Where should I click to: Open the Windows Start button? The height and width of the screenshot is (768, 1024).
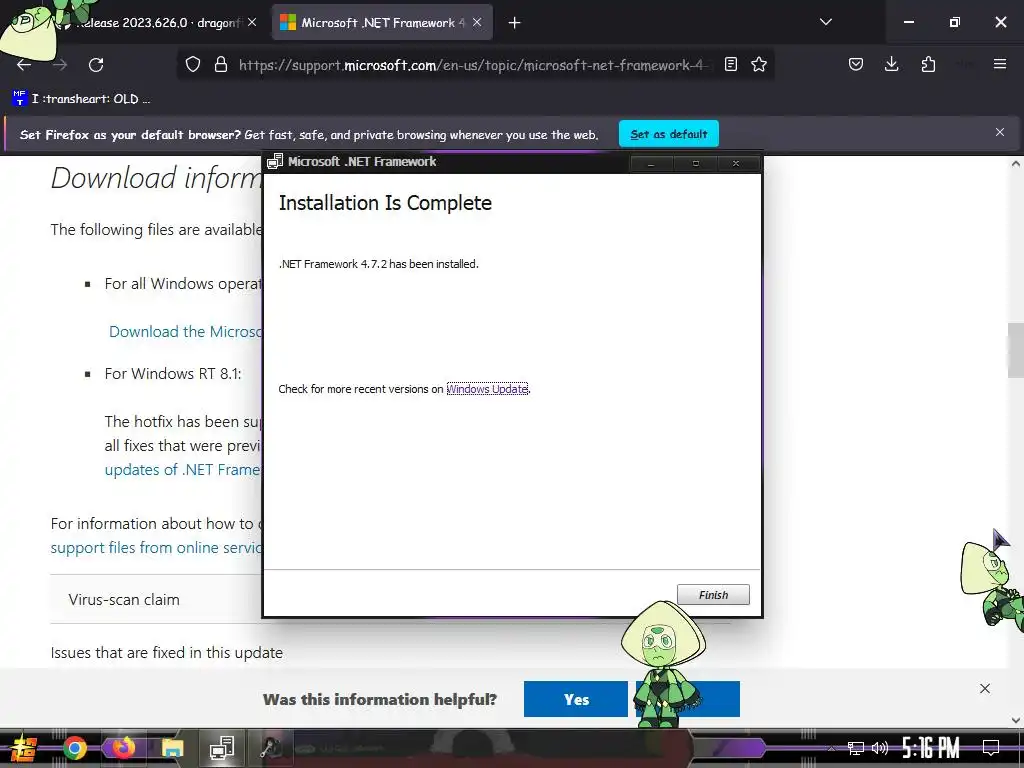click(23, 748)
